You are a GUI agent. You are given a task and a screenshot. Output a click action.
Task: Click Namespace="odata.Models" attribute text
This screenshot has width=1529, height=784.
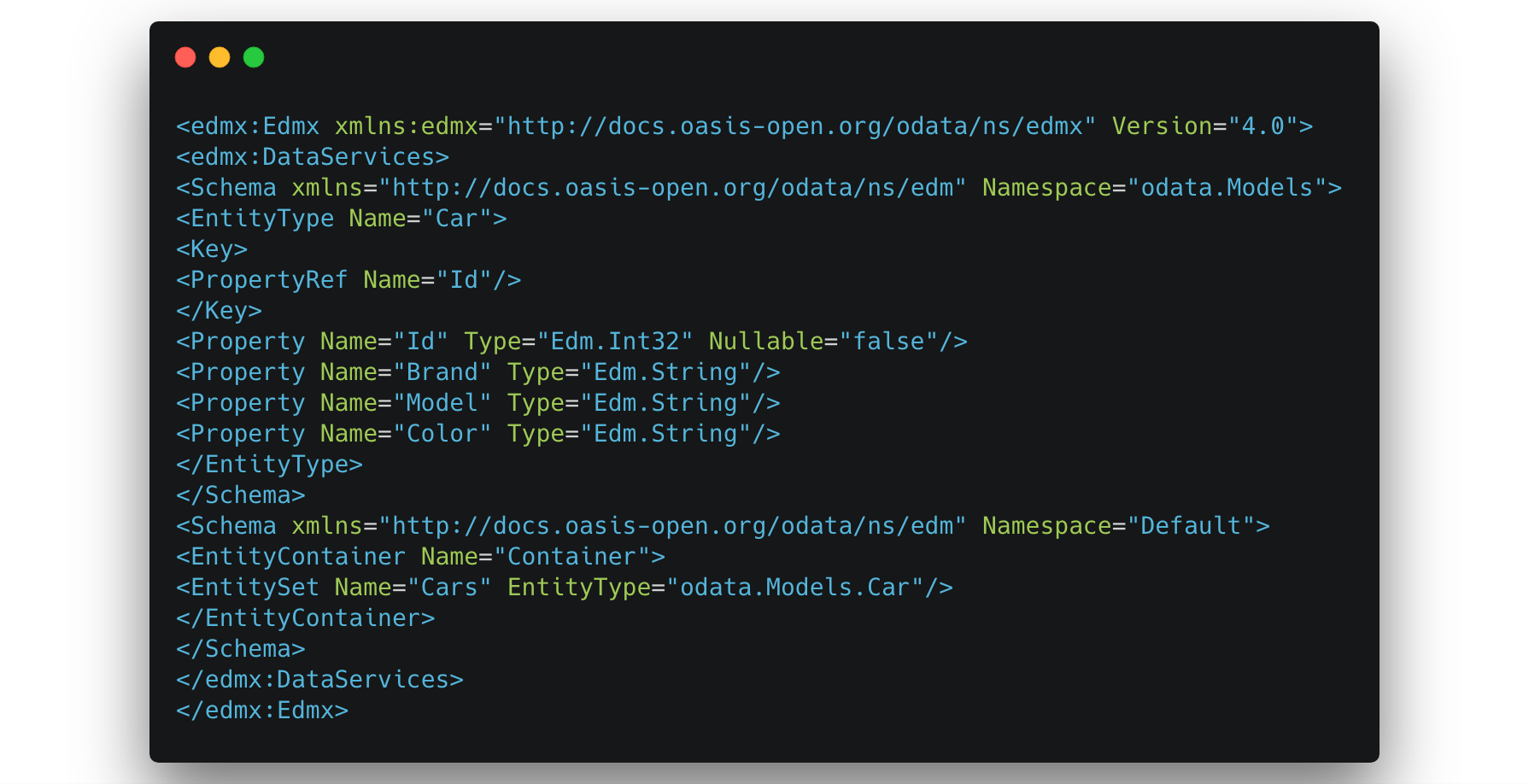tap(1155, 188)
